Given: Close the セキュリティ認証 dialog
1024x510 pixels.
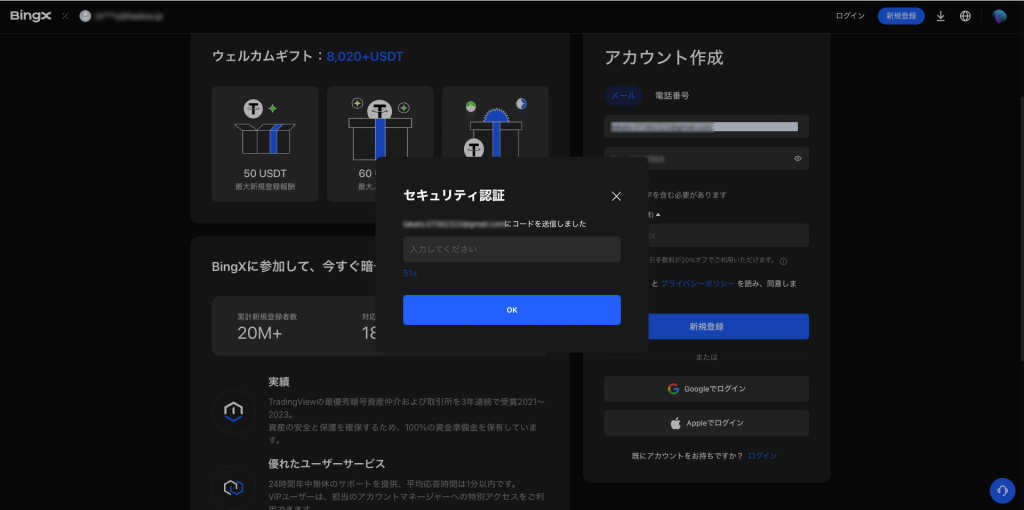Looking at the screenshot, I should [x=616, y=196].
